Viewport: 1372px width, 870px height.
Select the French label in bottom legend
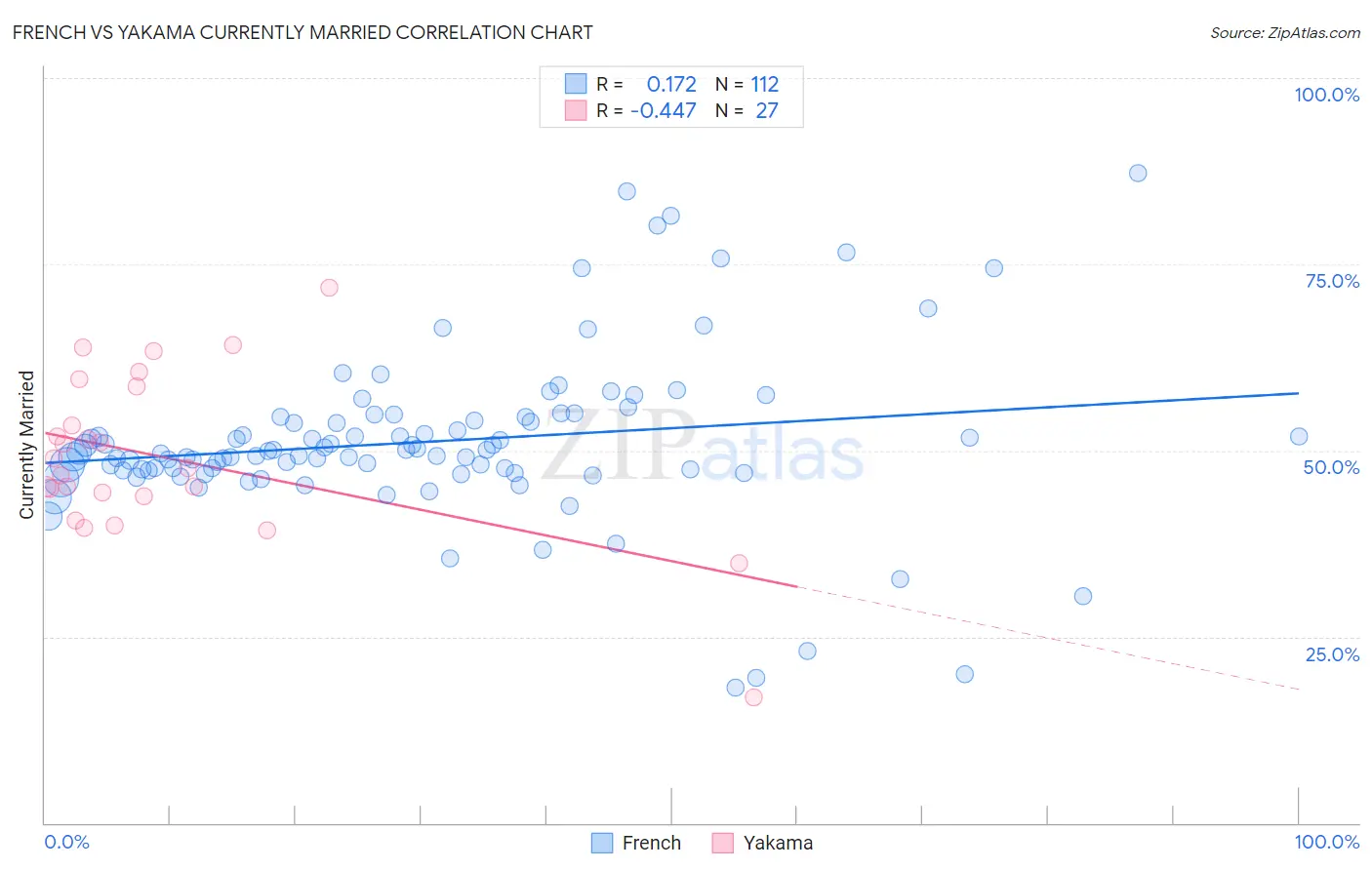(651, 843)
